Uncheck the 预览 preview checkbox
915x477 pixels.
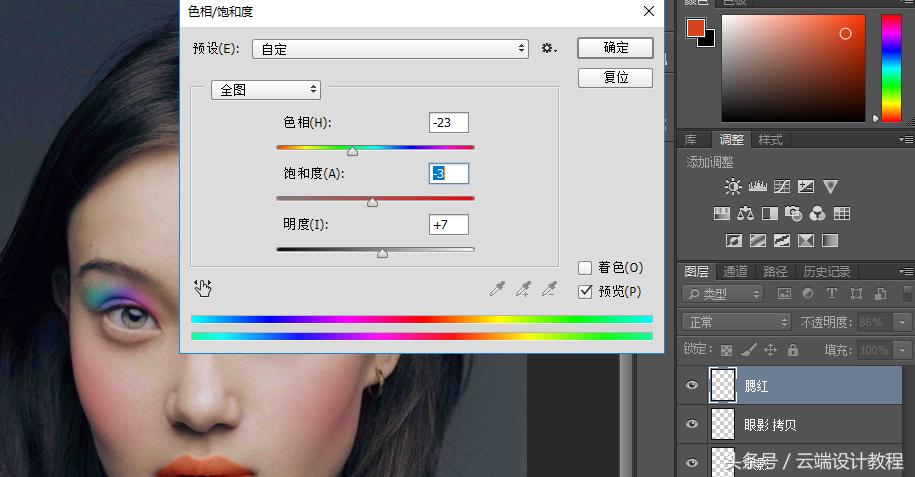pos(585,291)
